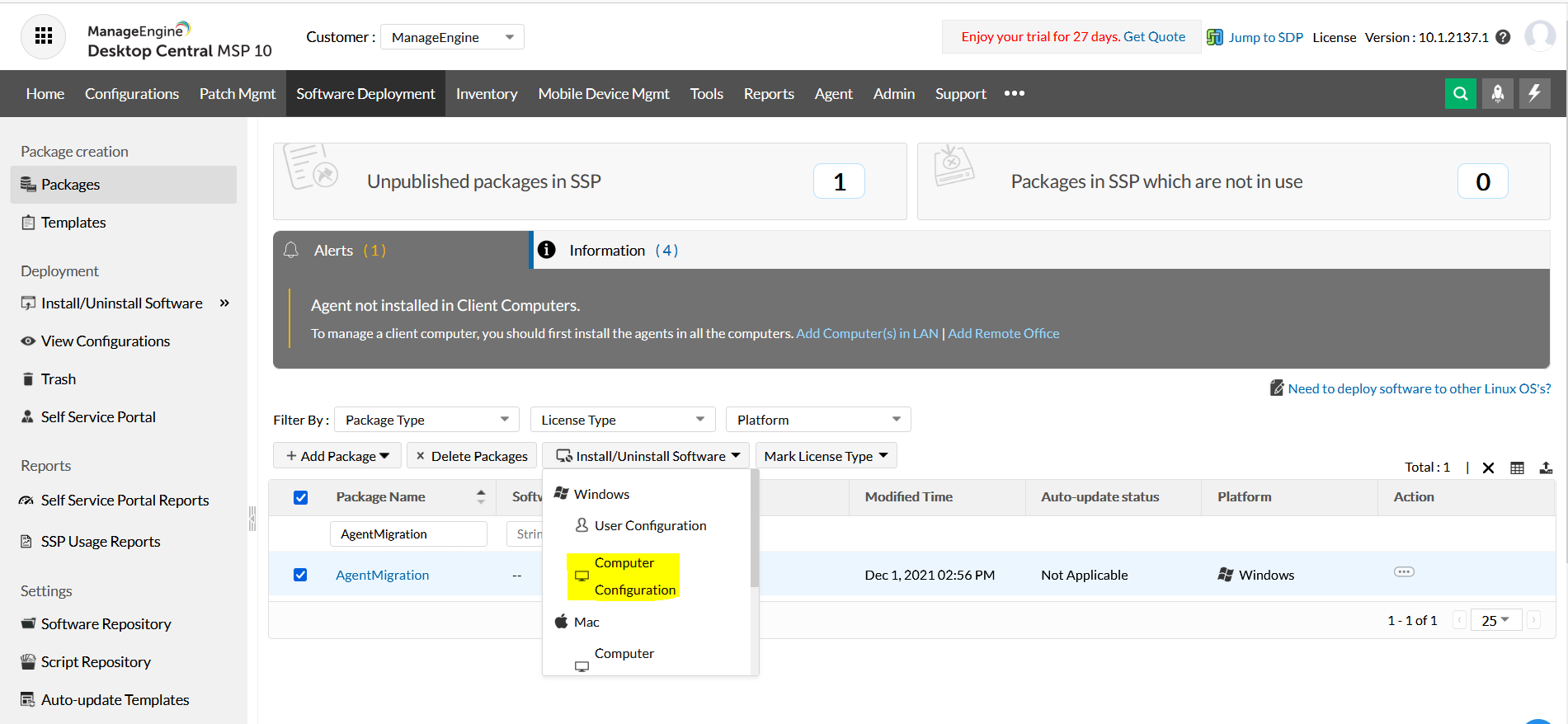Open the AgentMigration package link

click(x=382, y=575)
